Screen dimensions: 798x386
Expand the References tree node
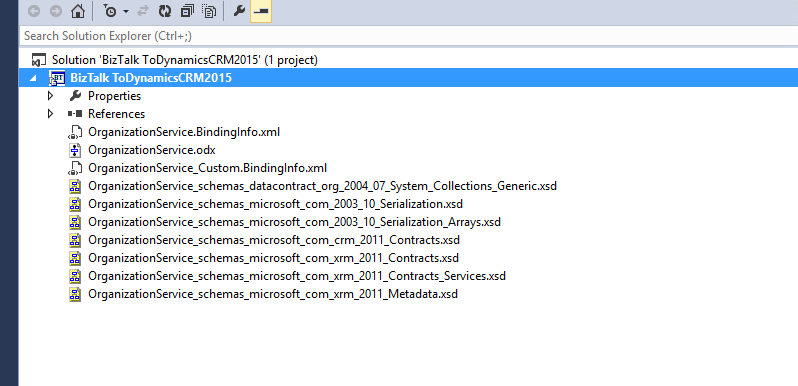(50, 114)
